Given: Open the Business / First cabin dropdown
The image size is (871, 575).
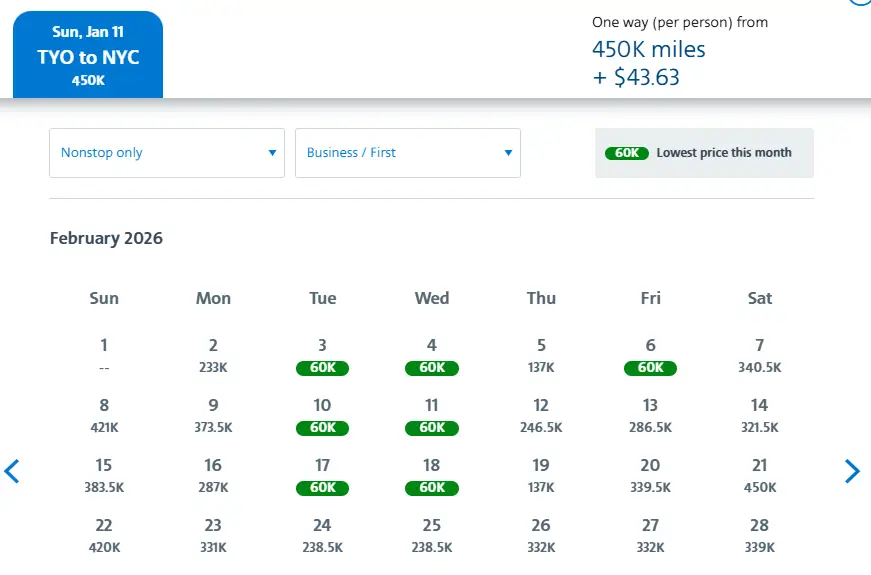Looking at the screenshot, I should (408, 153).
